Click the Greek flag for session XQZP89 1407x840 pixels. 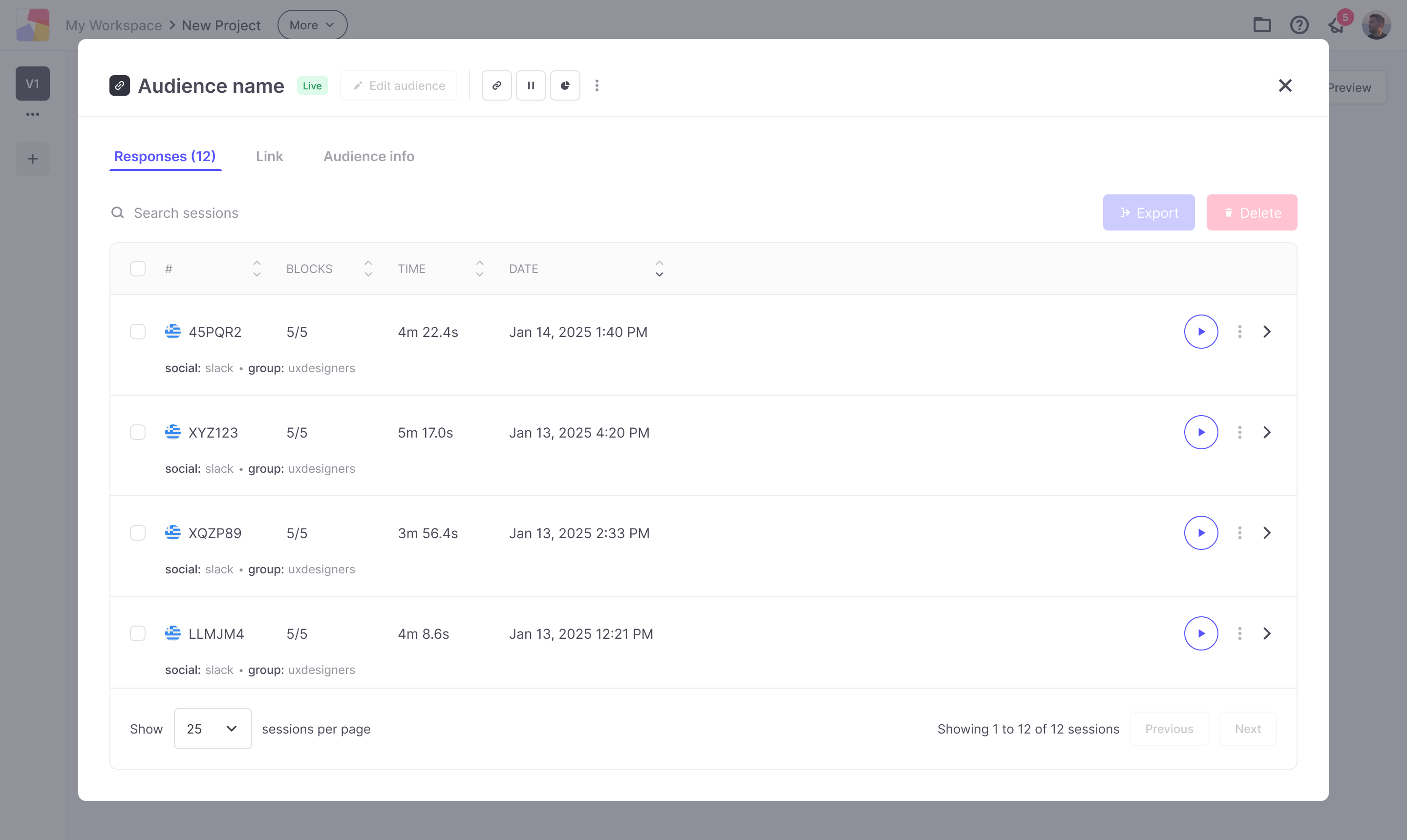172,533
